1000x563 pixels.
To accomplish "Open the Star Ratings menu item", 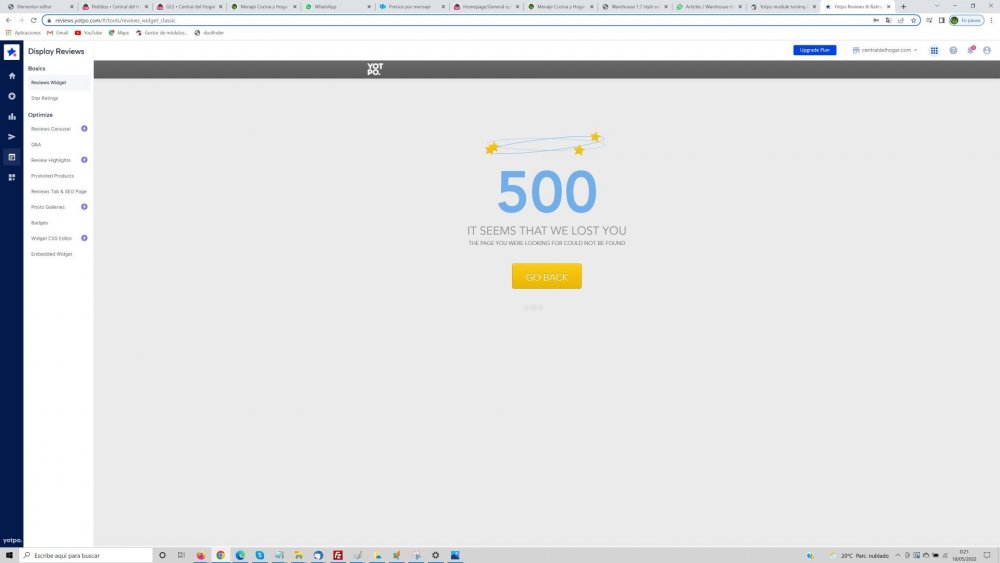I will [x=45, y=98].
